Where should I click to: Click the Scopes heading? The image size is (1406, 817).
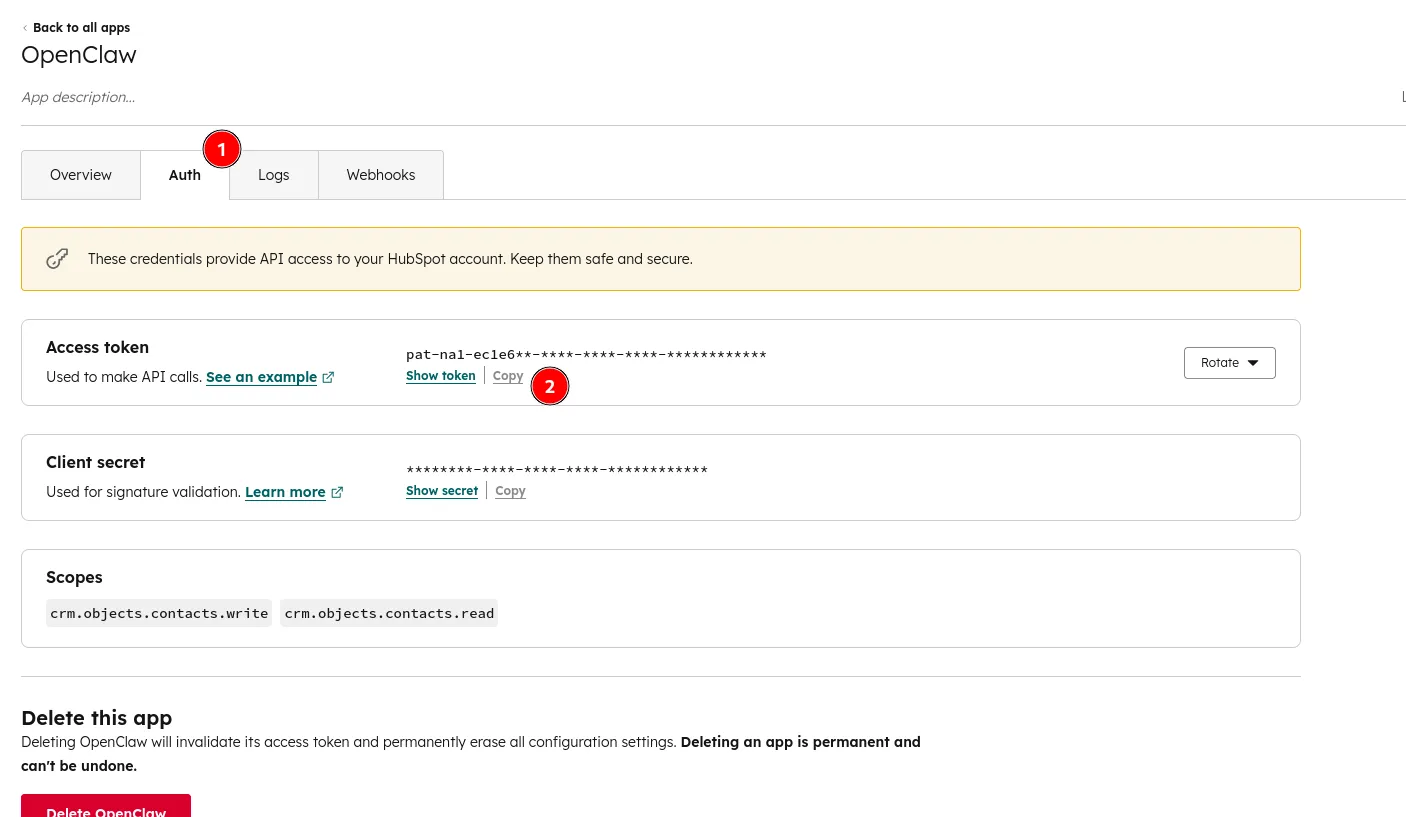(x=74, y=577)
